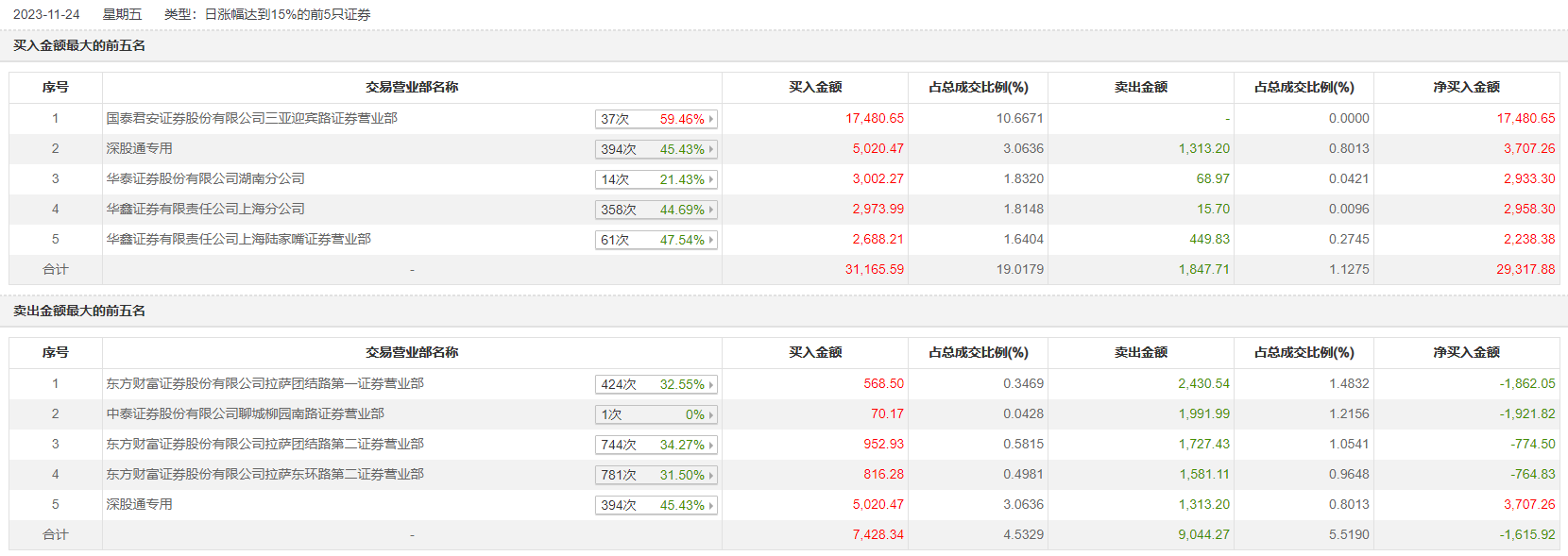Click 东方财富证券拉萨团结路第二证券营业部 name
Viewport: 1568px width, 556px height.
(264, 444)
